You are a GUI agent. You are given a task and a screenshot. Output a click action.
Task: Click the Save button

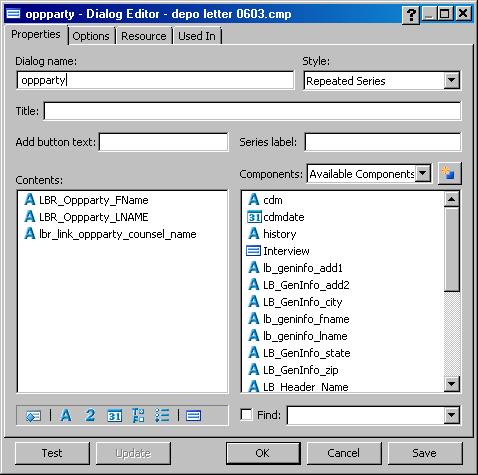click(424, 453)
